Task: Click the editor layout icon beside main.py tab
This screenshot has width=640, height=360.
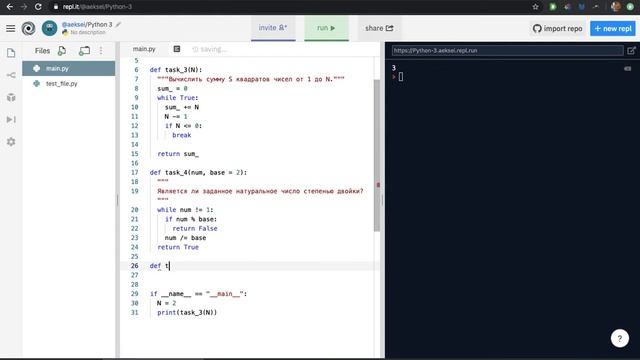Action: coord(177,49)
